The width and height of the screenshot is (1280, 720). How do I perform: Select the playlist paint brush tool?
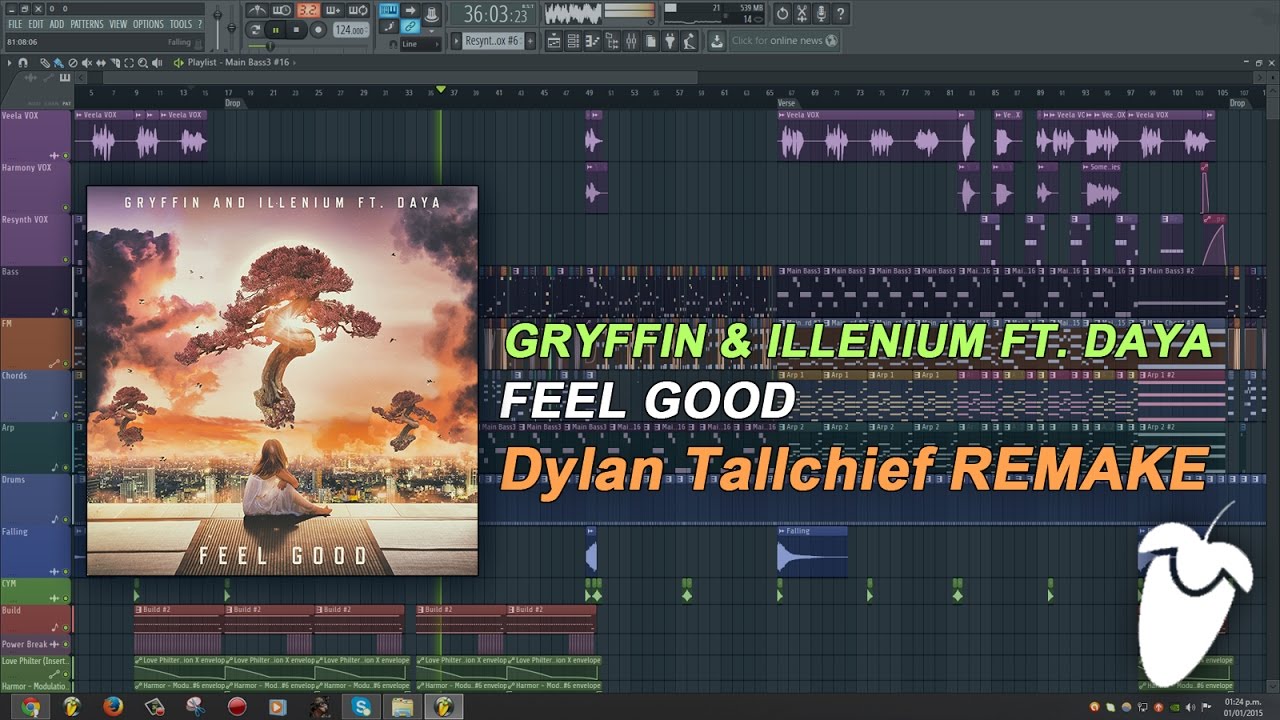pos(59,63)
